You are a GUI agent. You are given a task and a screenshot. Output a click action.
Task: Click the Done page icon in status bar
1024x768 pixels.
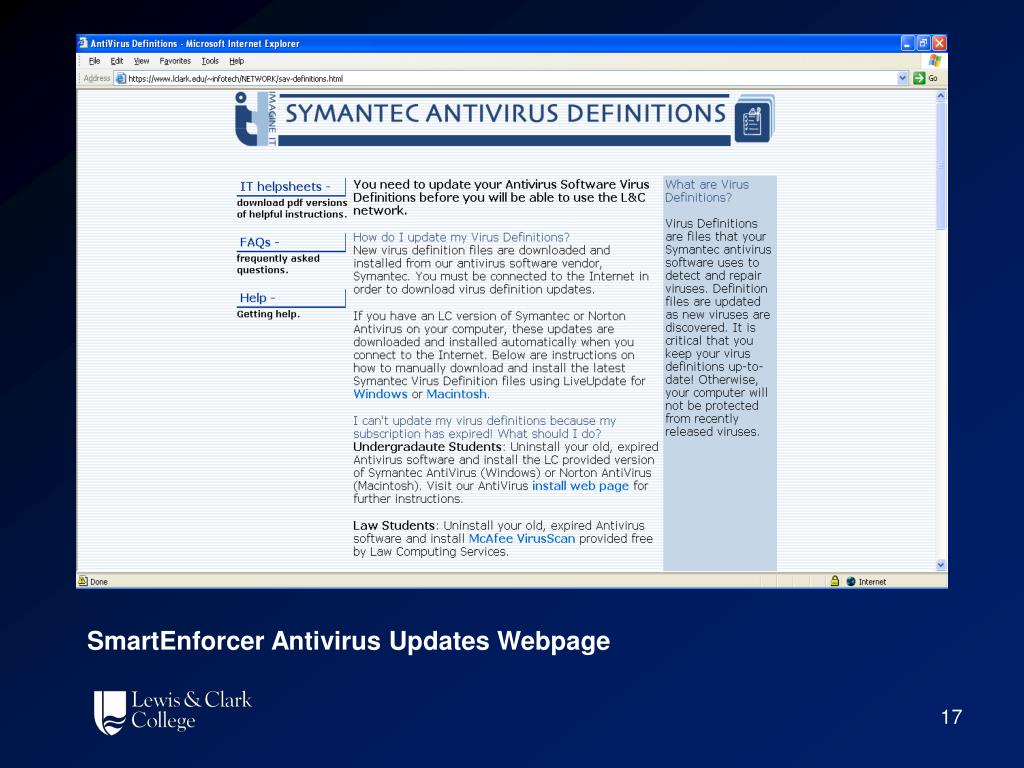[x=83, y=581]
